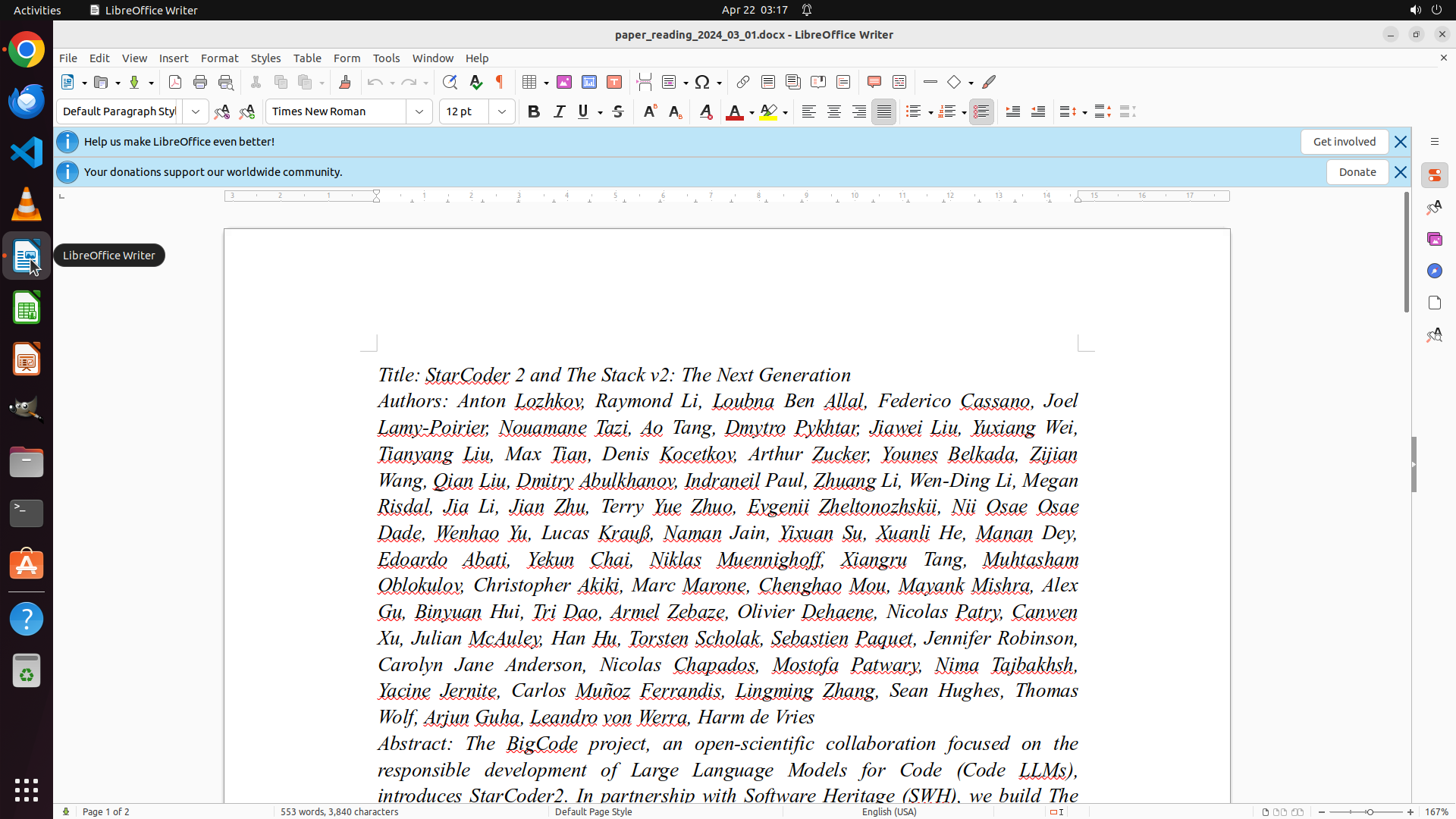Click the Get involved button
This screenshot has width=1456, height=819.
click(1344, 142)
